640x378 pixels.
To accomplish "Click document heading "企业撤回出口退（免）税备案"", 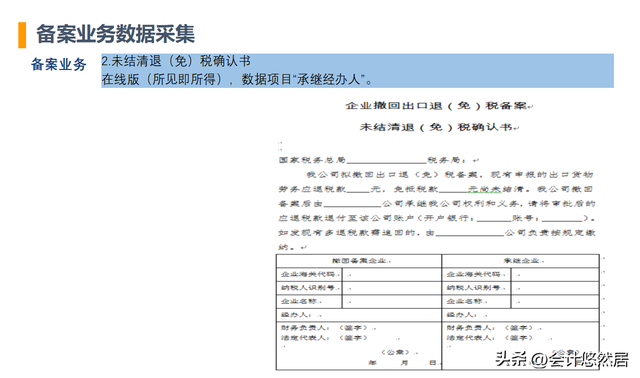I will tap(436, 106).
